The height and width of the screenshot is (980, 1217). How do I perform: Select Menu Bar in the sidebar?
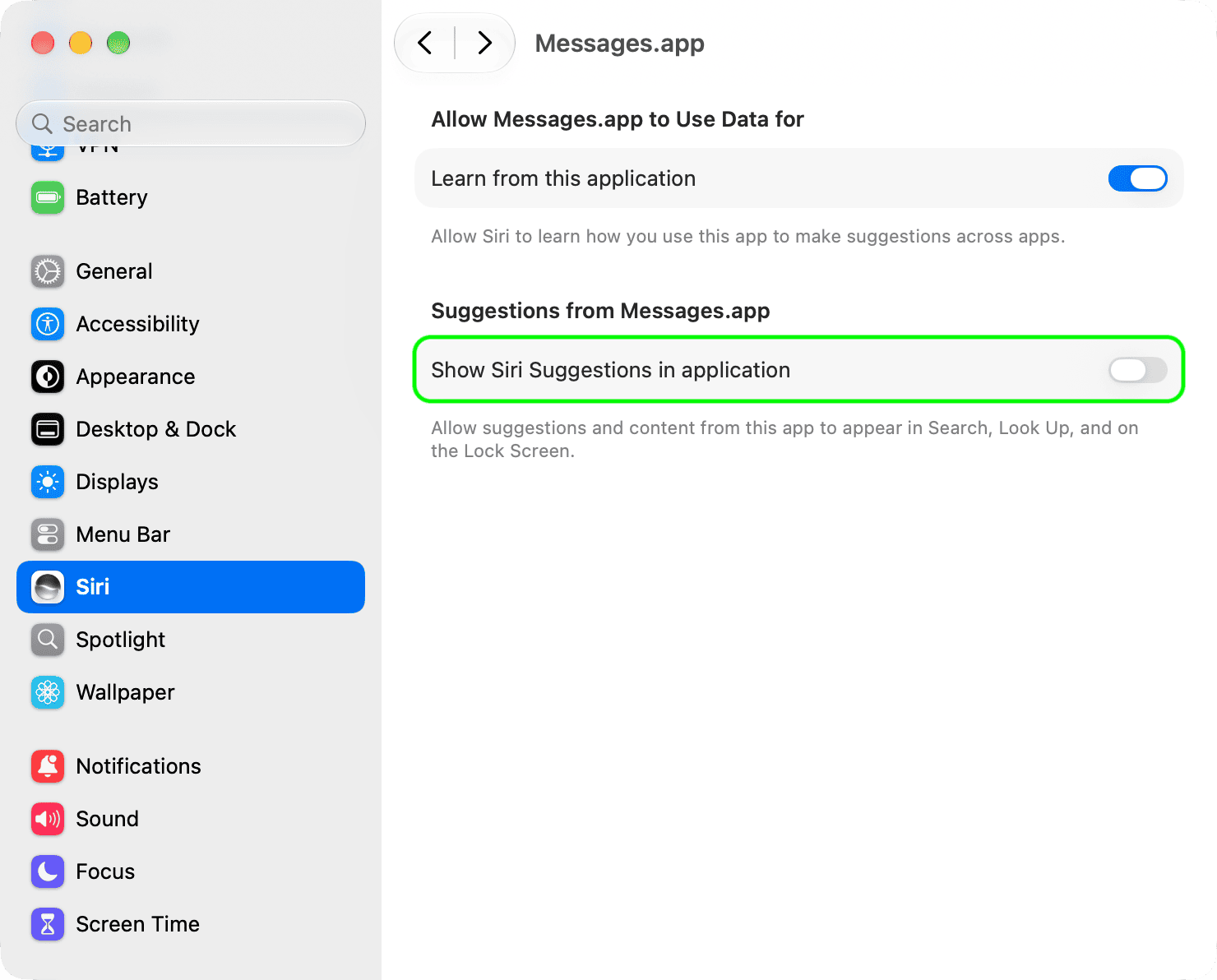point(191,534)
